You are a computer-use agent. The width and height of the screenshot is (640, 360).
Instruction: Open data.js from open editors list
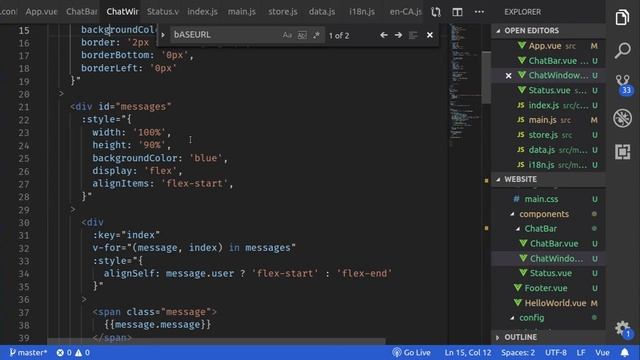click(548, 150)
